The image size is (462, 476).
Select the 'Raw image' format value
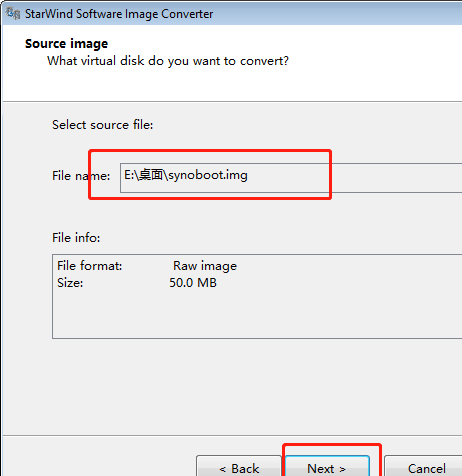tap(205, 266)
